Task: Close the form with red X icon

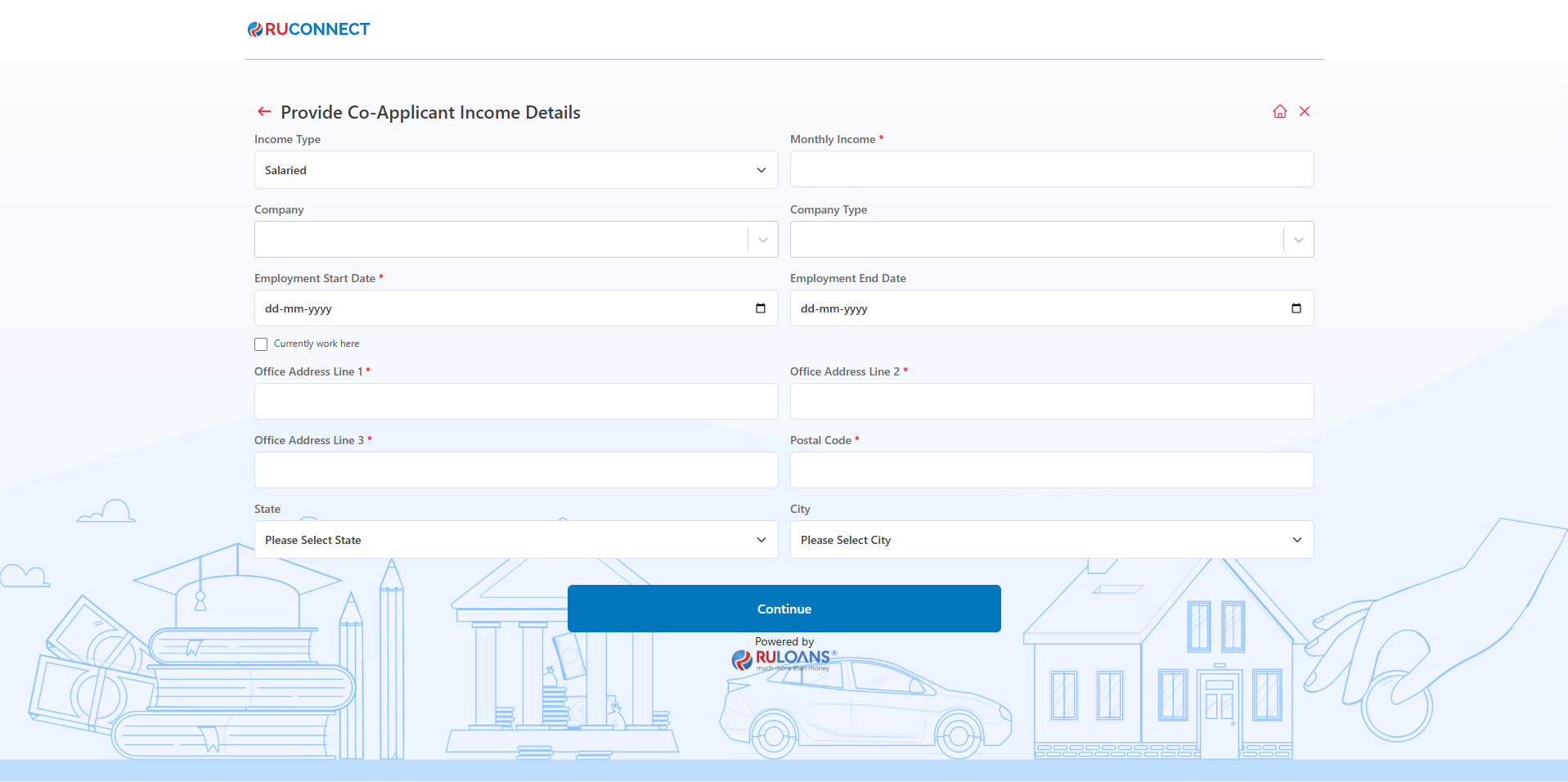Action: [1305, 111]
